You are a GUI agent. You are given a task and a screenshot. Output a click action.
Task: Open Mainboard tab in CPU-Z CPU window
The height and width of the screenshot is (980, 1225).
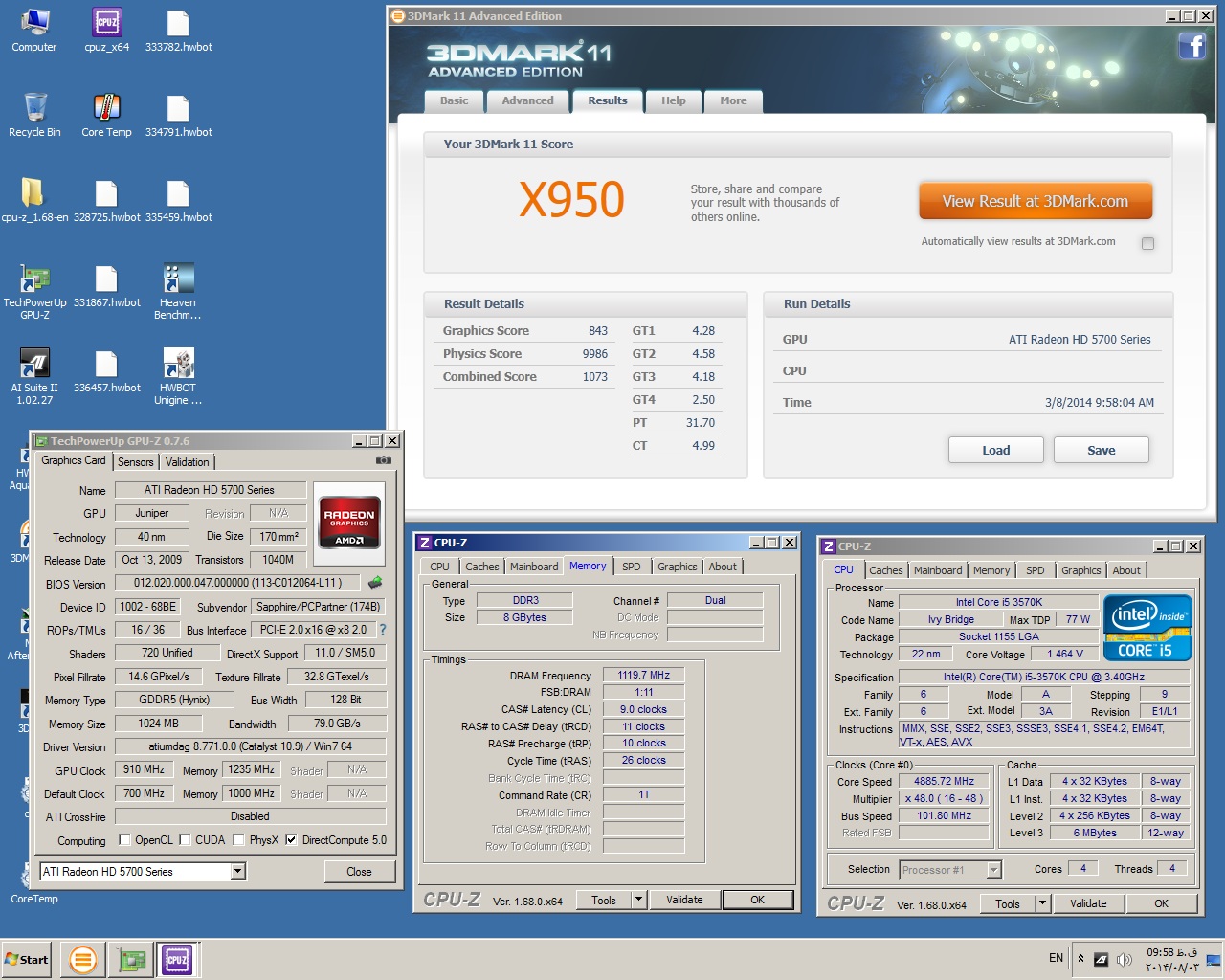point(938,570)
